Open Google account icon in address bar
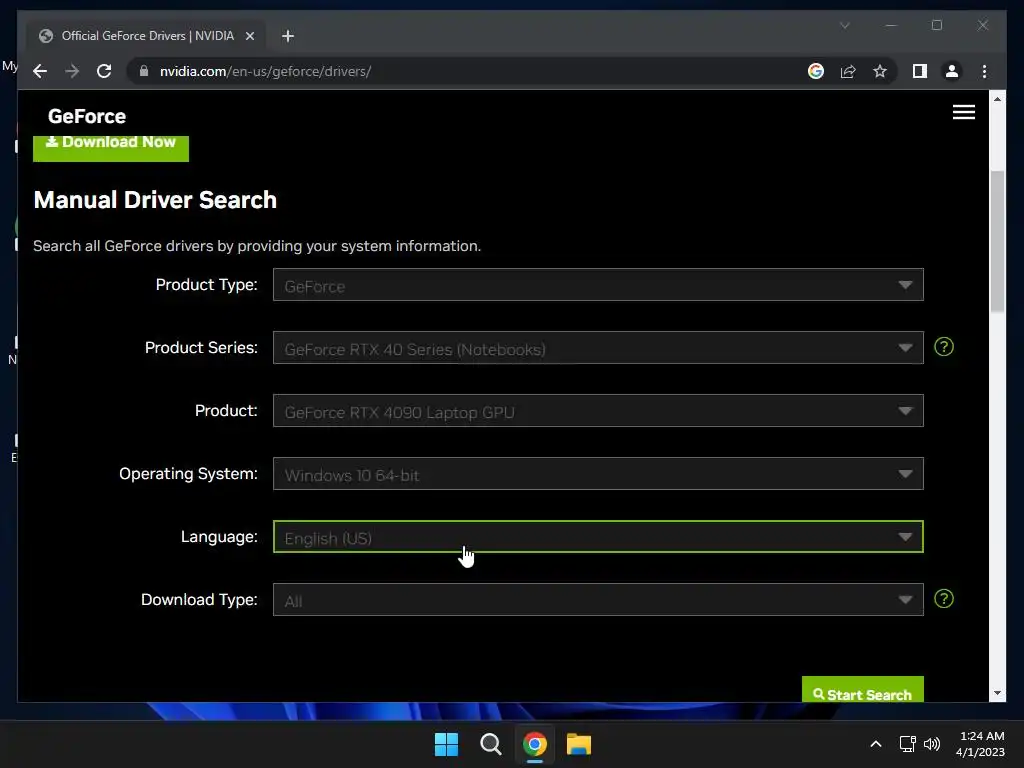This screenshot has height=768, width=1024. coord(816,71)
